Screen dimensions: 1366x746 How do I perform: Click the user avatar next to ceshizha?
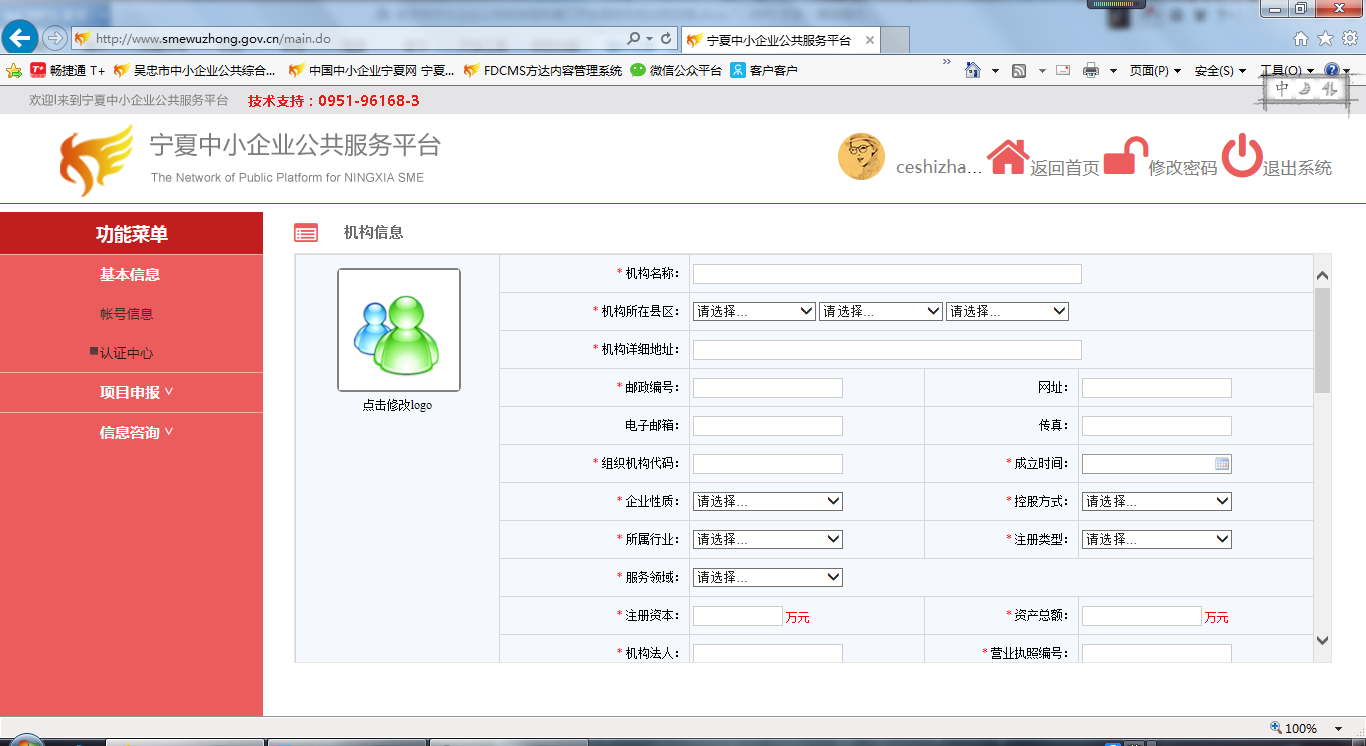(861, 157)
